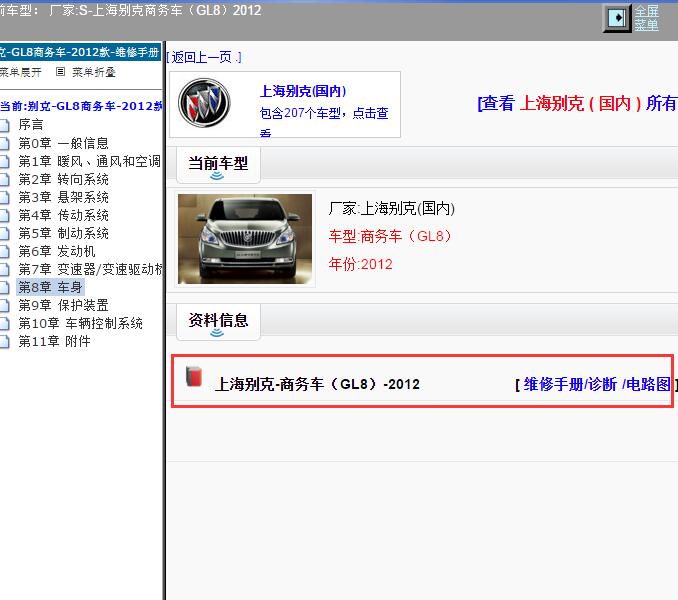678x600 pixels.
Task: Click the page icon beside 第3章 悬架系统
Action: [x=5, y=198]
